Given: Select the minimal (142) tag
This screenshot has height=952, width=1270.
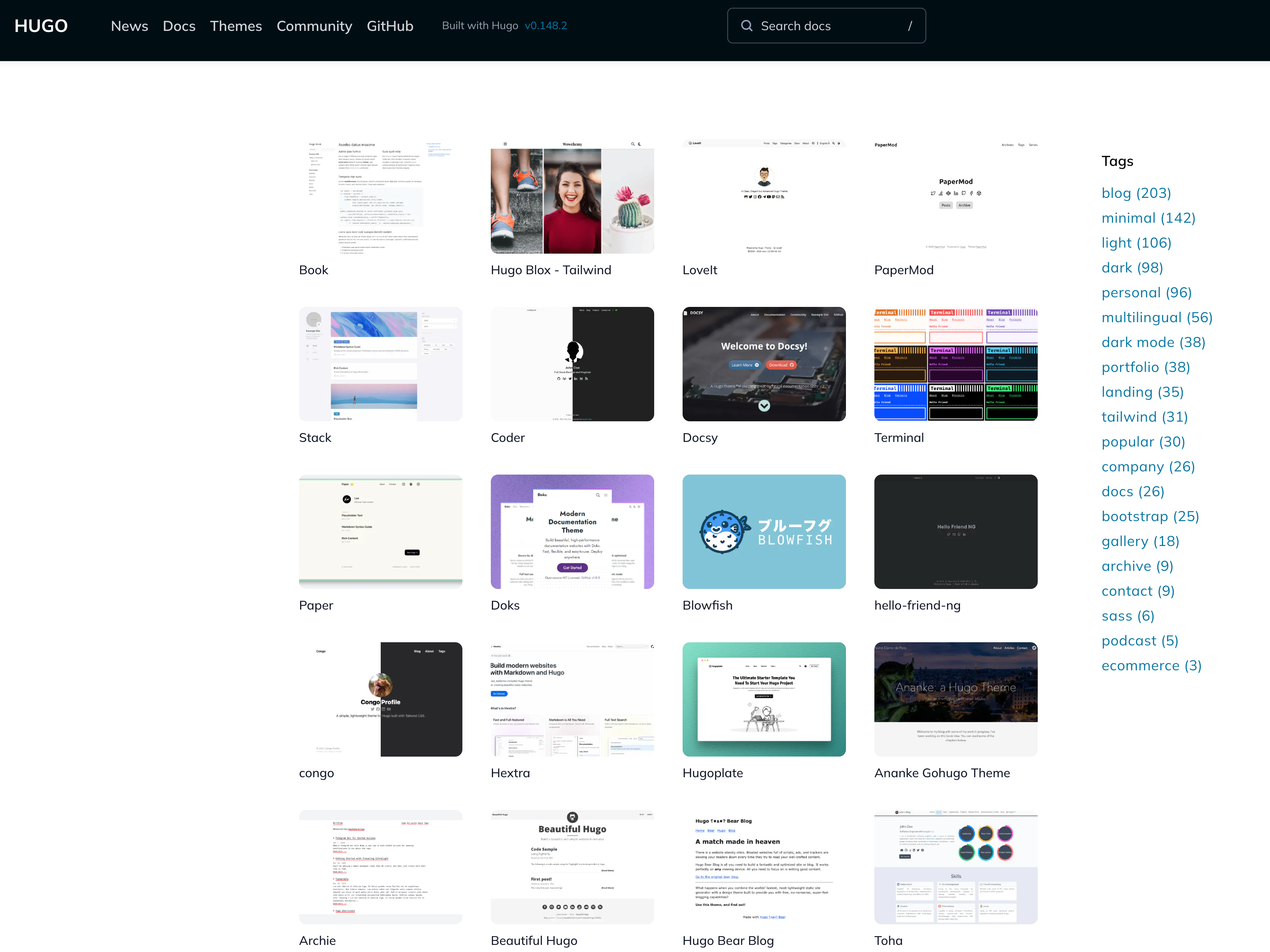Looking at the screenshot, I should pos(1148,218).
